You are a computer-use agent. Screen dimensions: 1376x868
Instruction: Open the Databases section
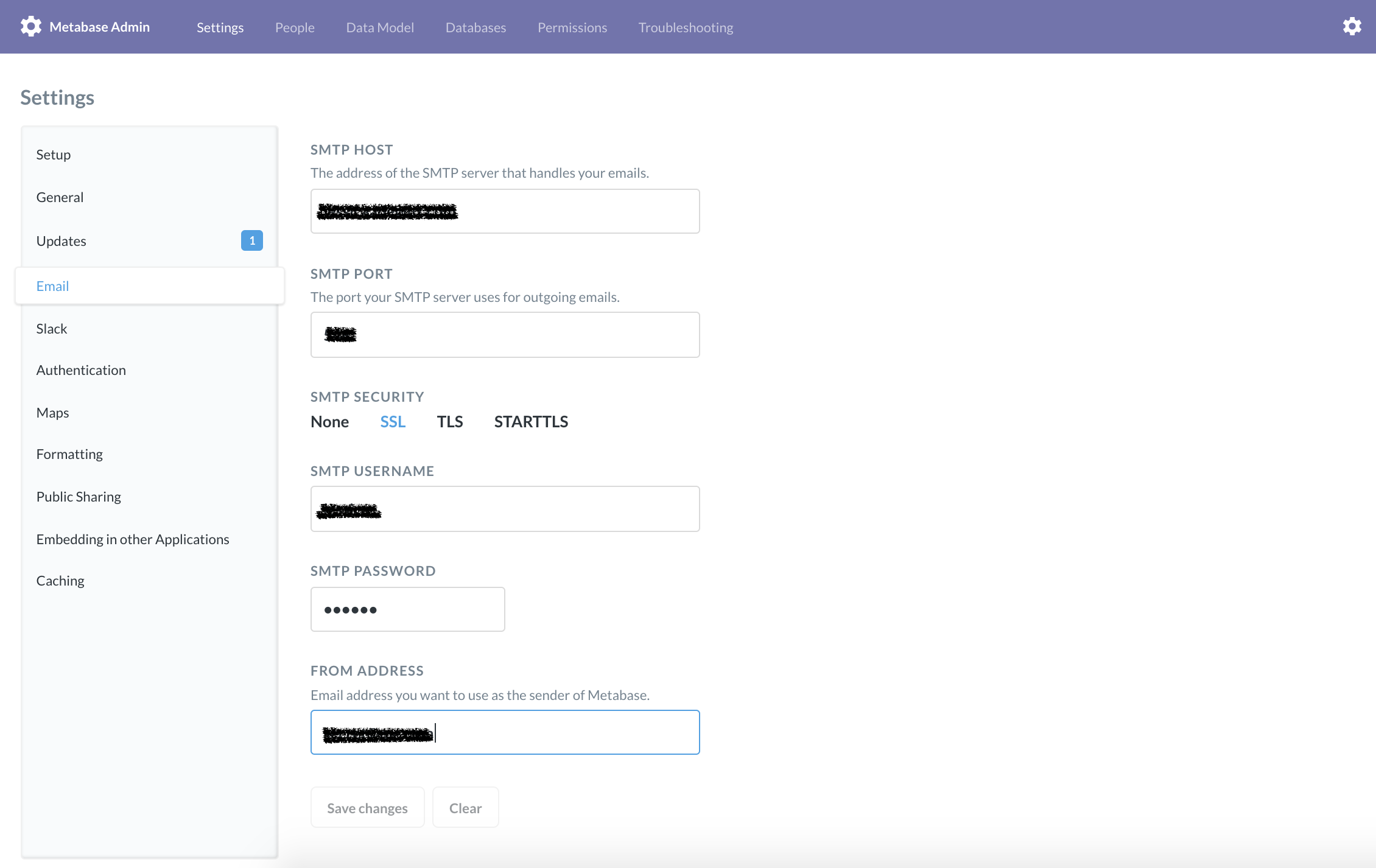pos(476,27)
